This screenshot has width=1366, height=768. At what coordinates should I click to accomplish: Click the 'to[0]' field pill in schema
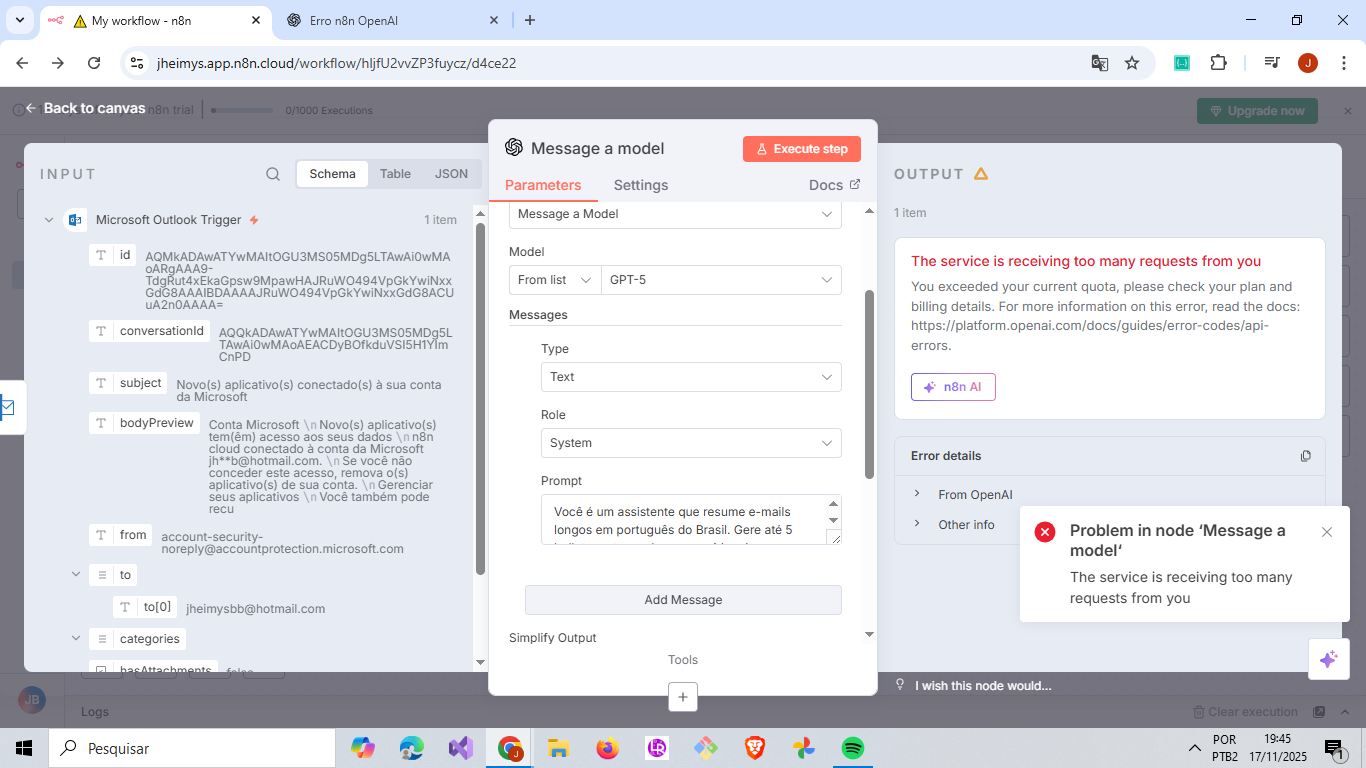coord(145,607)
